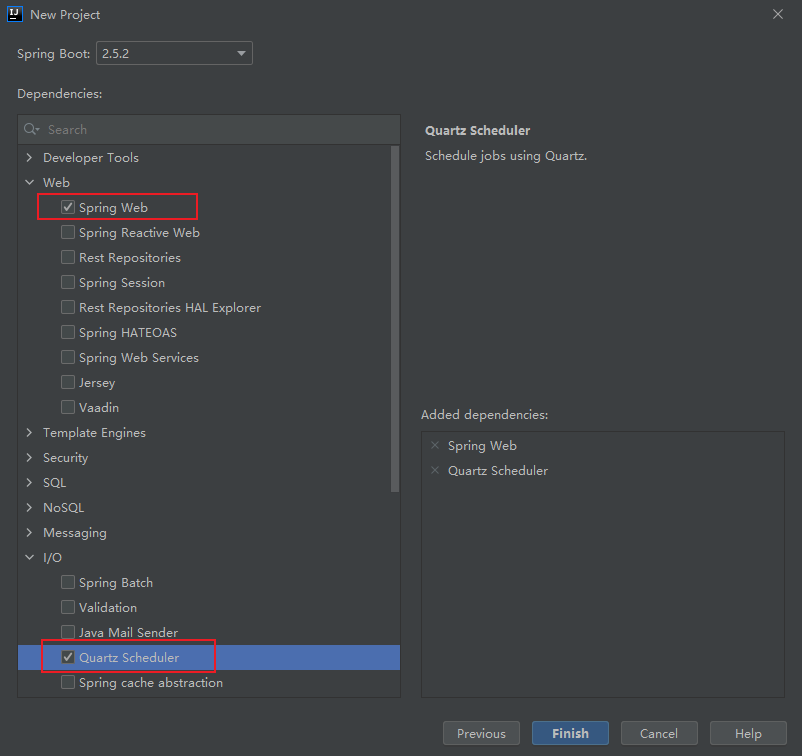Tick the Spring Batch checkbox
The height and width of the screenshot is (756, 802).
(x=68, y=582)
